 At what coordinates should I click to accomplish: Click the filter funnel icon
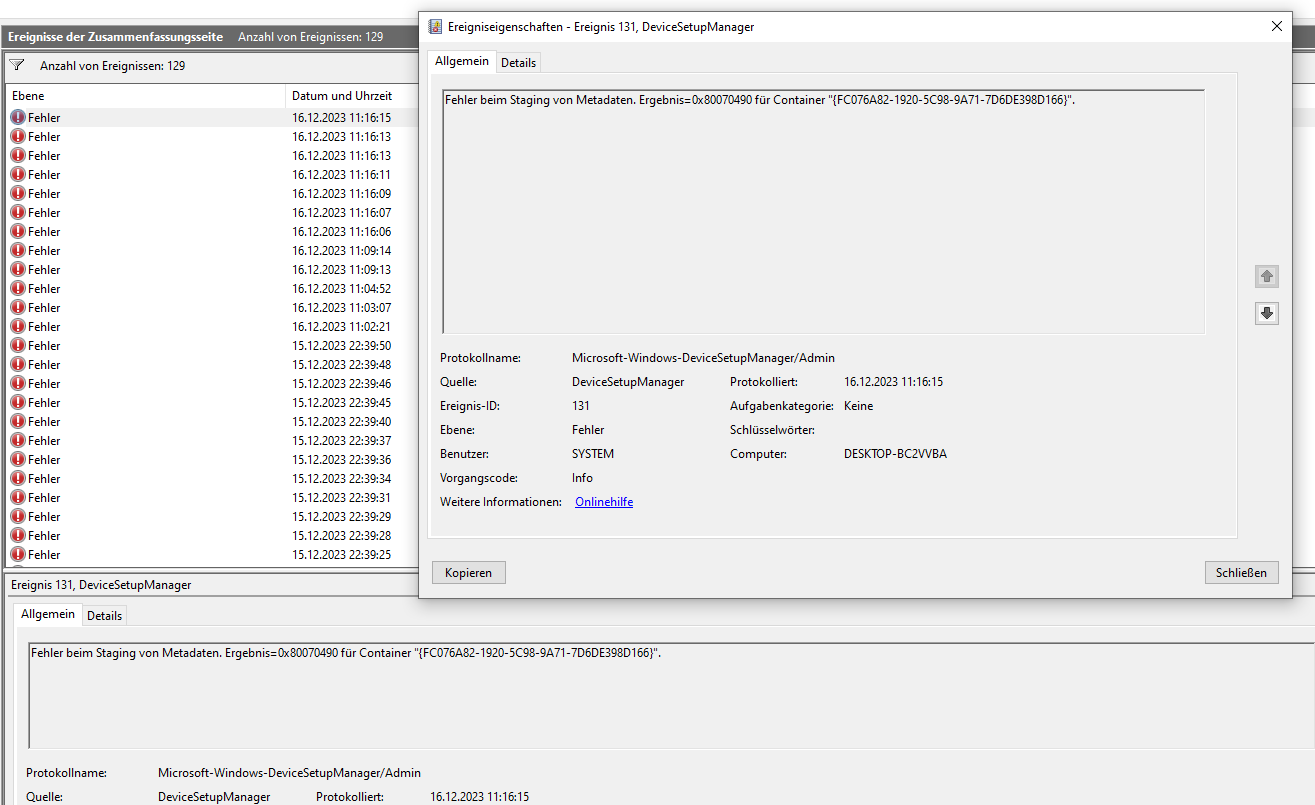(x=16, y=65)
